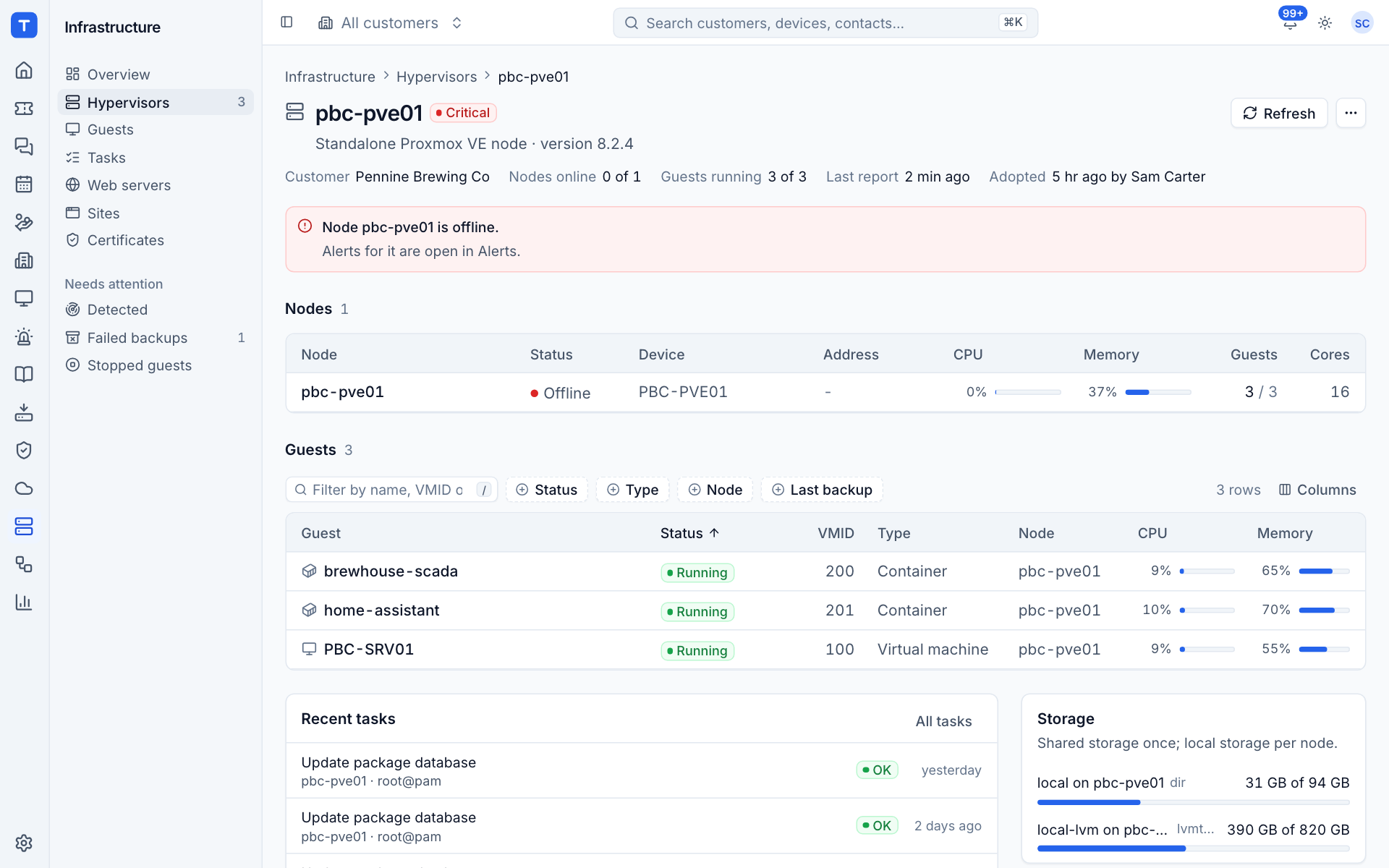This screenshot has height=868, width=1389.
Task: Click the brewhouse-scada container icon
Action: click(309, 571)
